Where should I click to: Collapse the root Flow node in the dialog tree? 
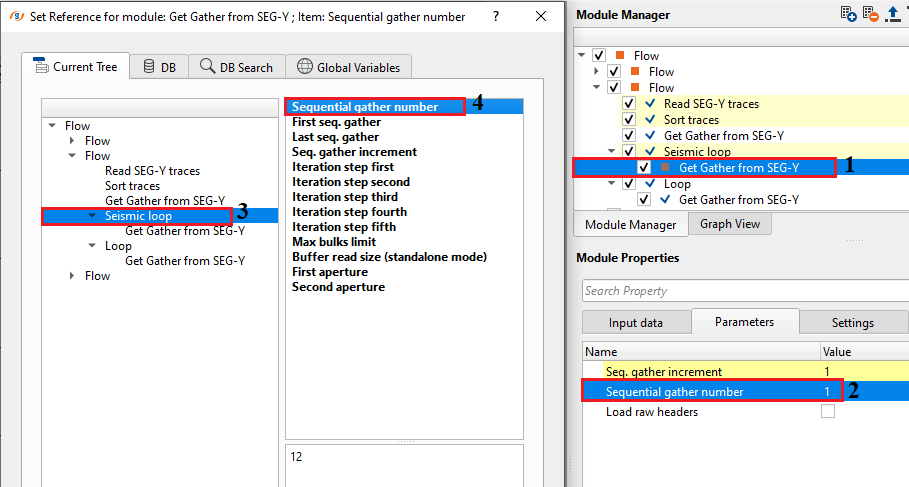pyautogui.click(x=52, y=125)
